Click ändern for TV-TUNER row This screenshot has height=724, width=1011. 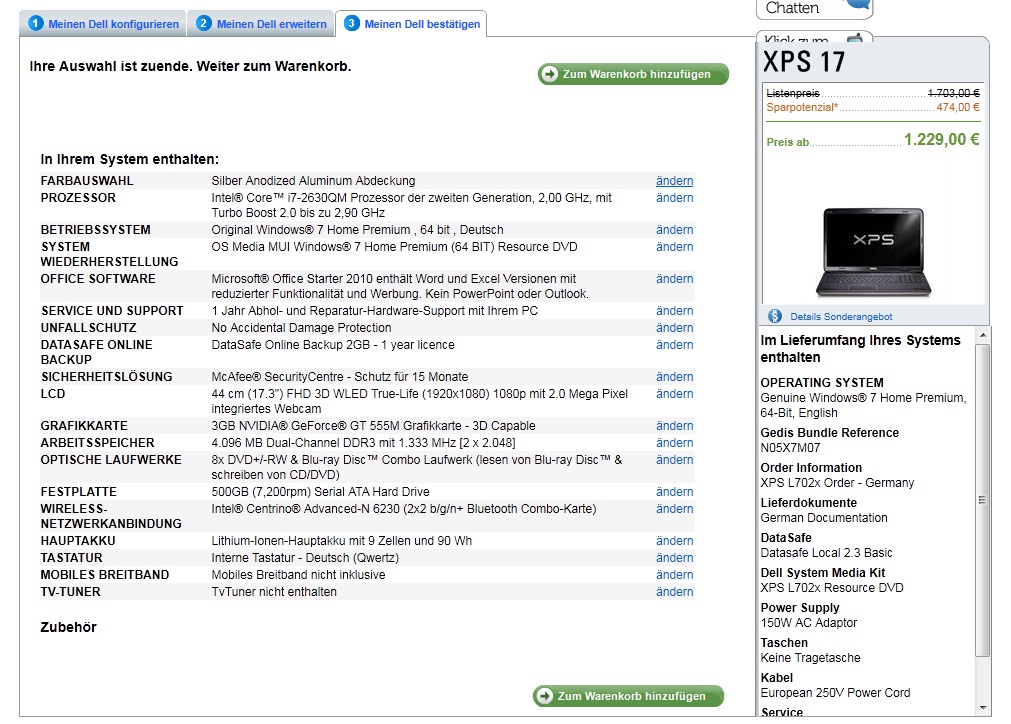tap(674, 592)
